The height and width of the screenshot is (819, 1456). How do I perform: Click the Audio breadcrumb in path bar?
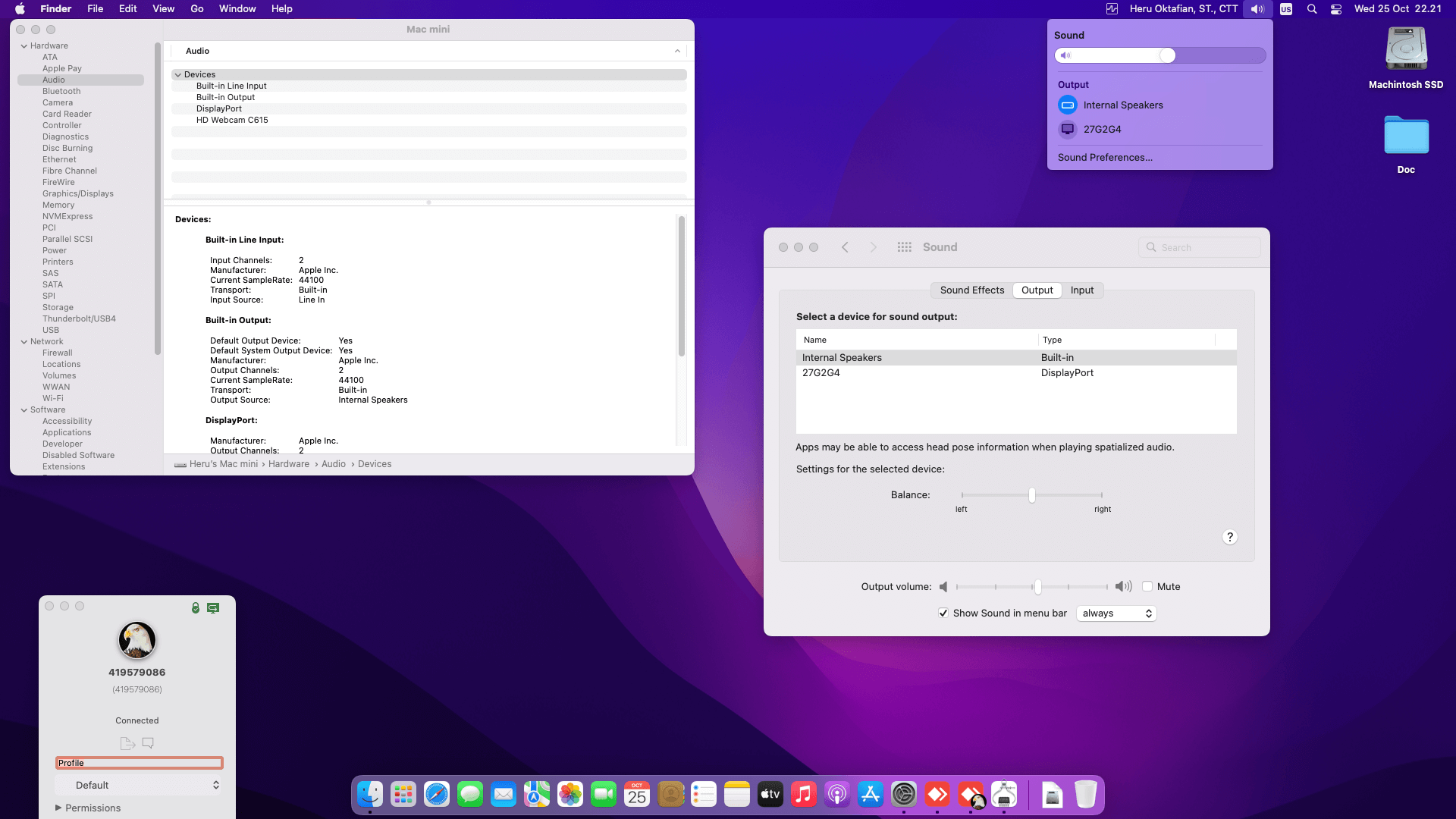334,464
